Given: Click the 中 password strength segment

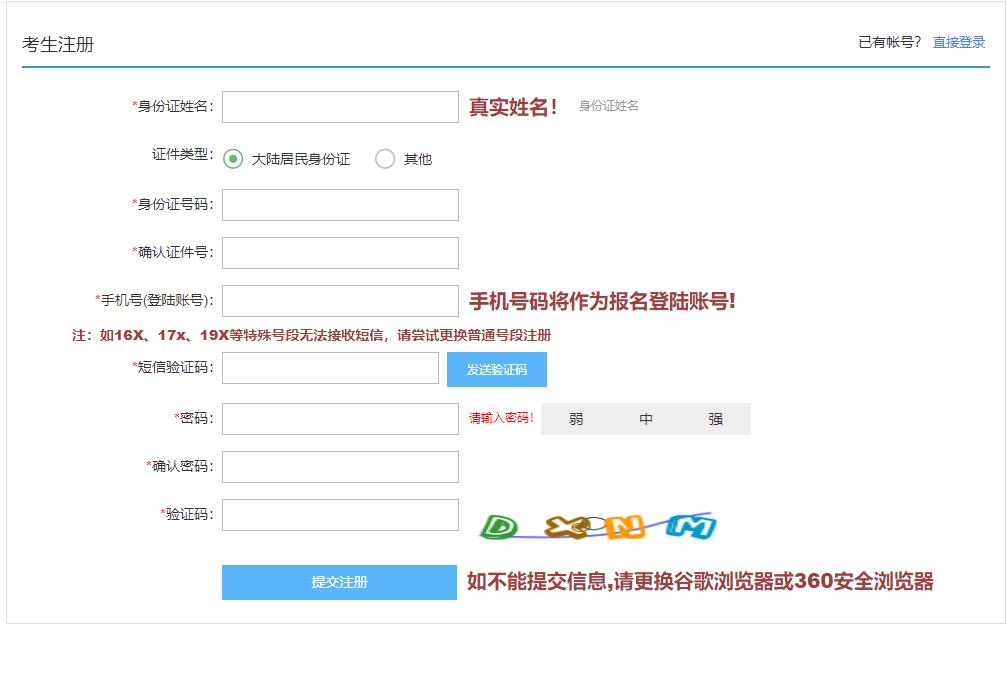Looking at the screenshot, I should click(645, 418).
